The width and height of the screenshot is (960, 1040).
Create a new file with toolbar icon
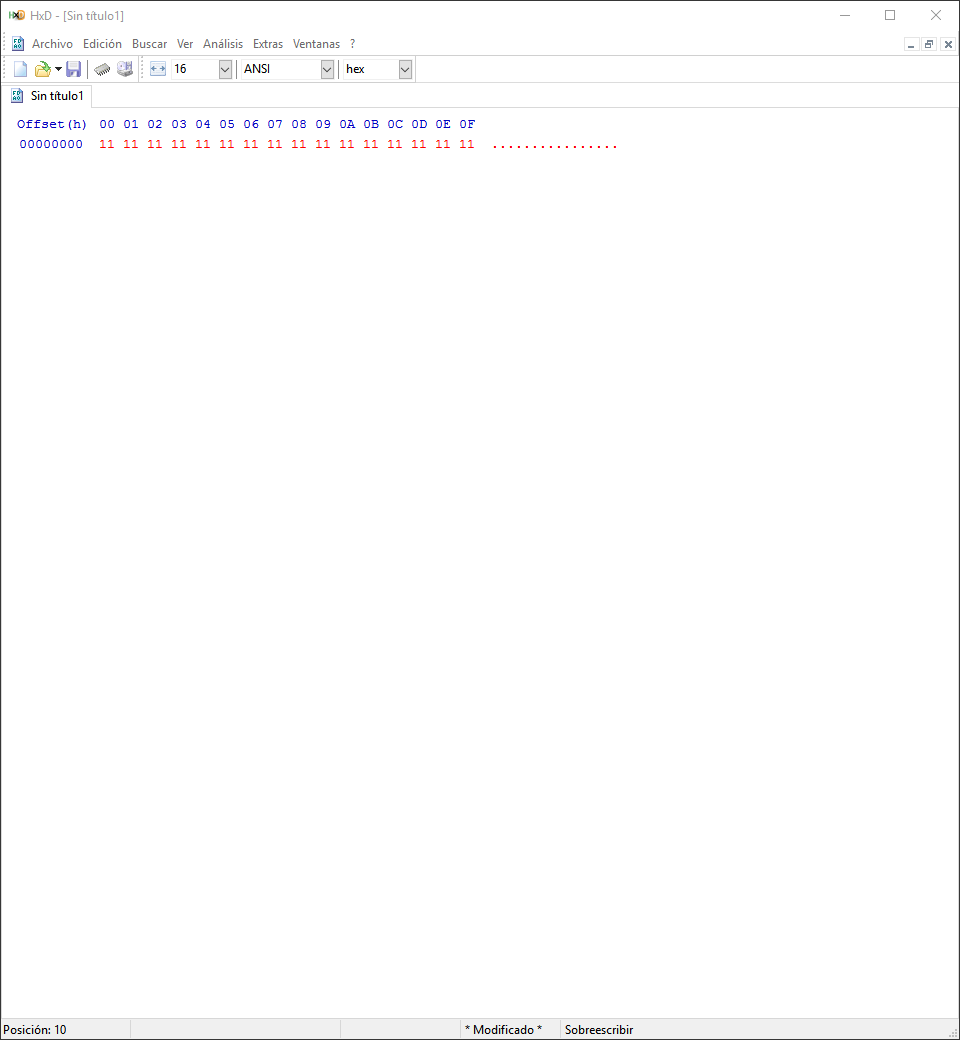(x=21, y=69)
